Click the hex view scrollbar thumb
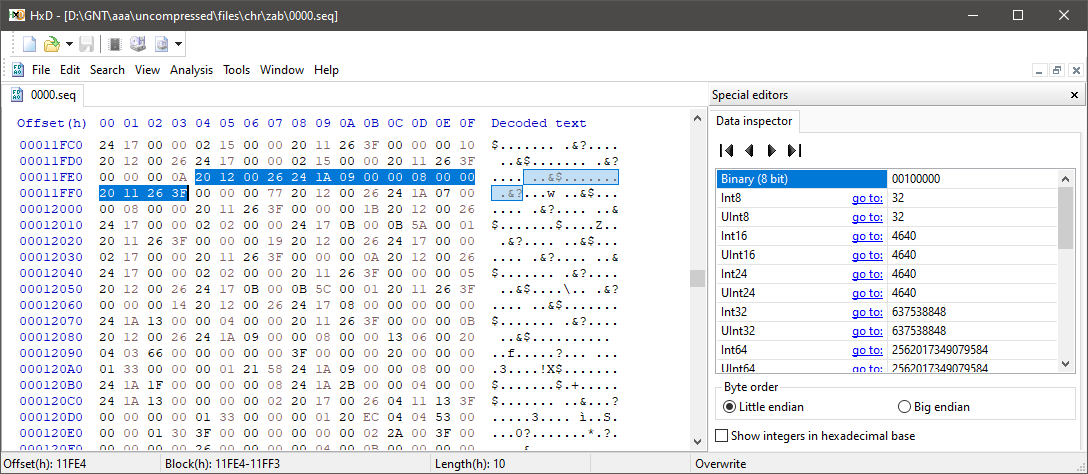The width and height of the screenshot is (1088, 474). tap(697, 278)
